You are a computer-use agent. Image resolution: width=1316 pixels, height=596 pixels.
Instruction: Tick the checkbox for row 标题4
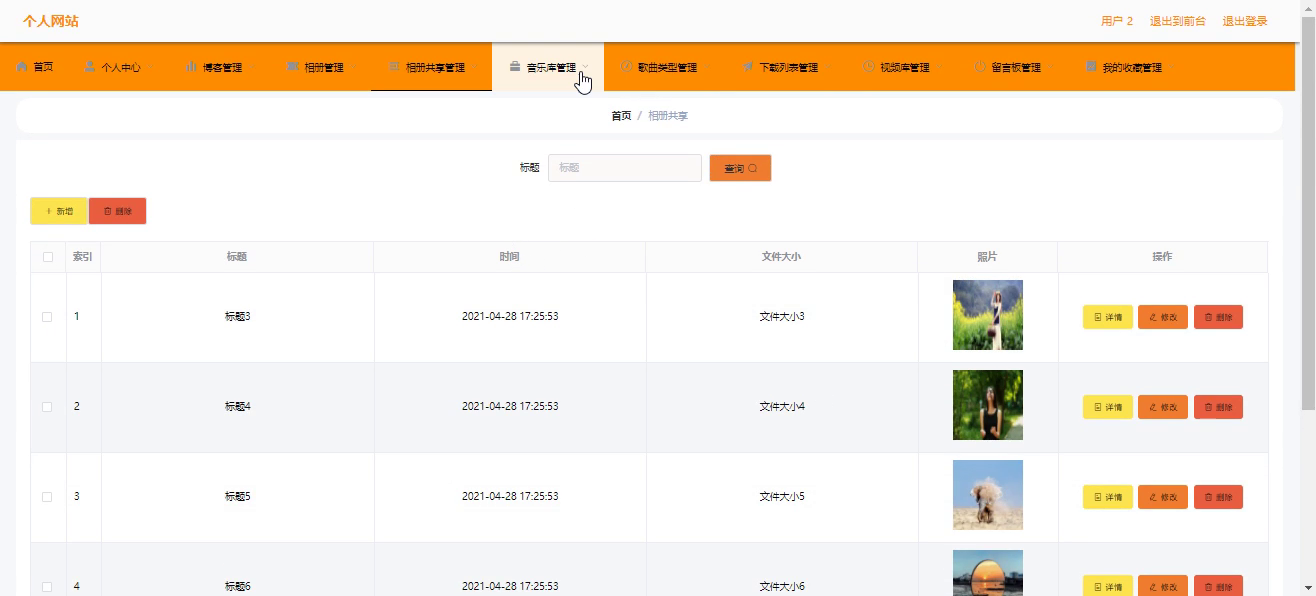pyautogui.click(x=47, y=407)
